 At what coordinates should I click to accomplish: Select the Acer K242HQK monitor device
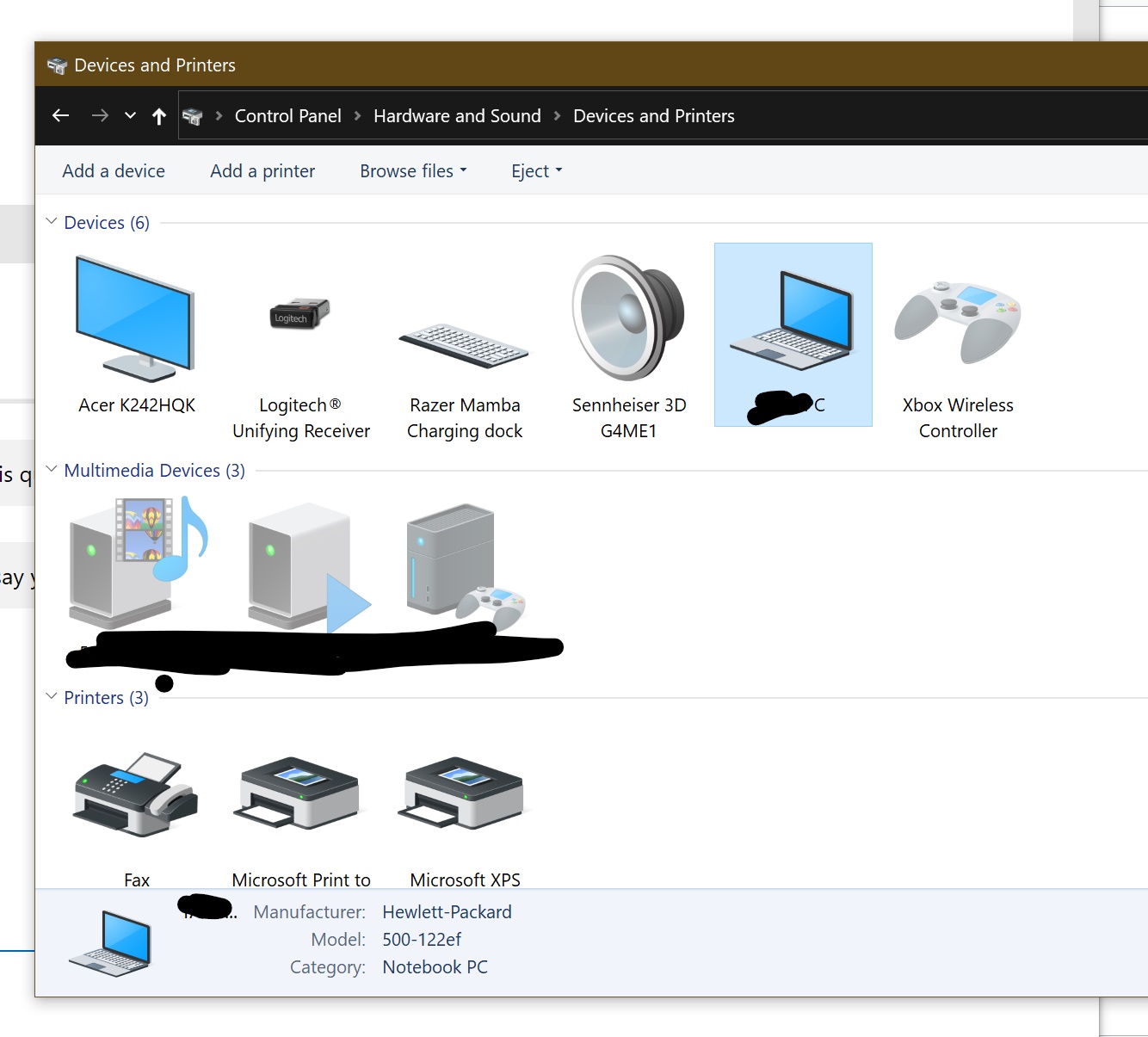click(x=136, y=335)
